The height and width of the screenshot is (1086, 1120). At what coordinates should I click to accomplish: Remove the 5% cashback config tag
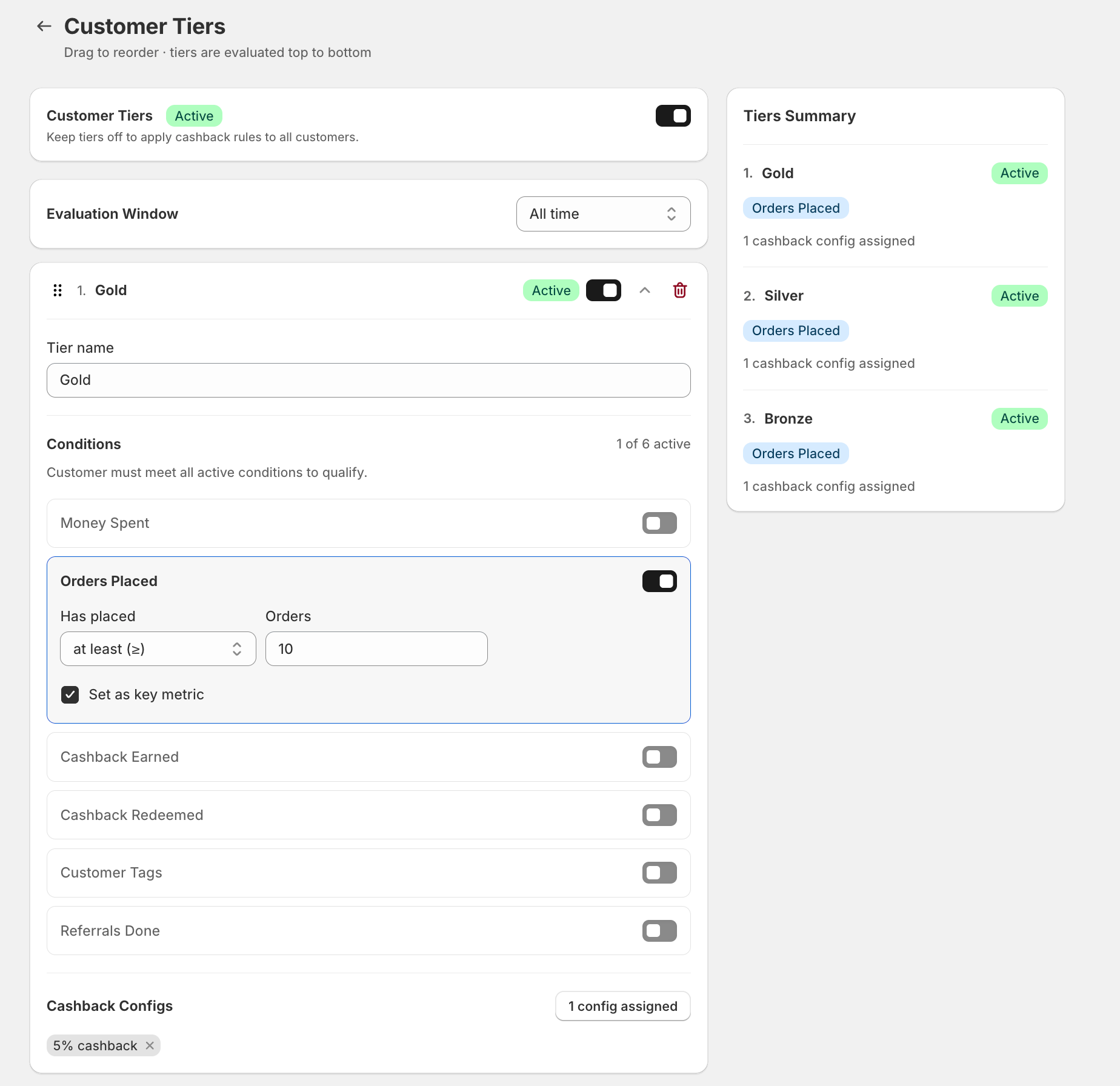(150, 1045)
